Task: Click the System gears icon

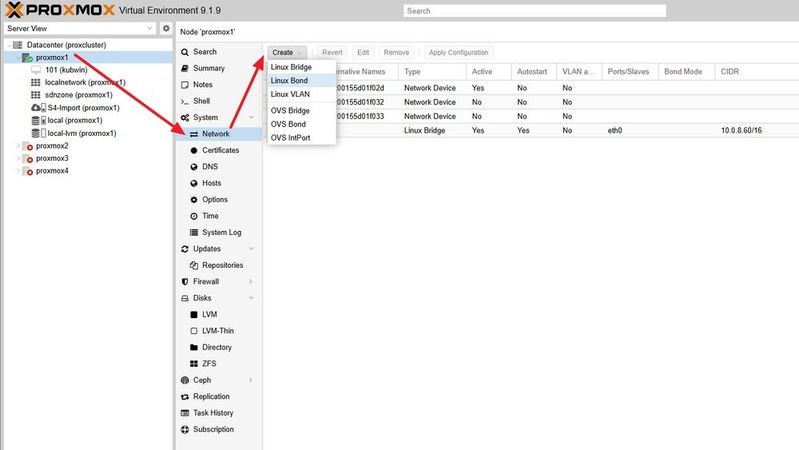Action: (x=184, y=118)
